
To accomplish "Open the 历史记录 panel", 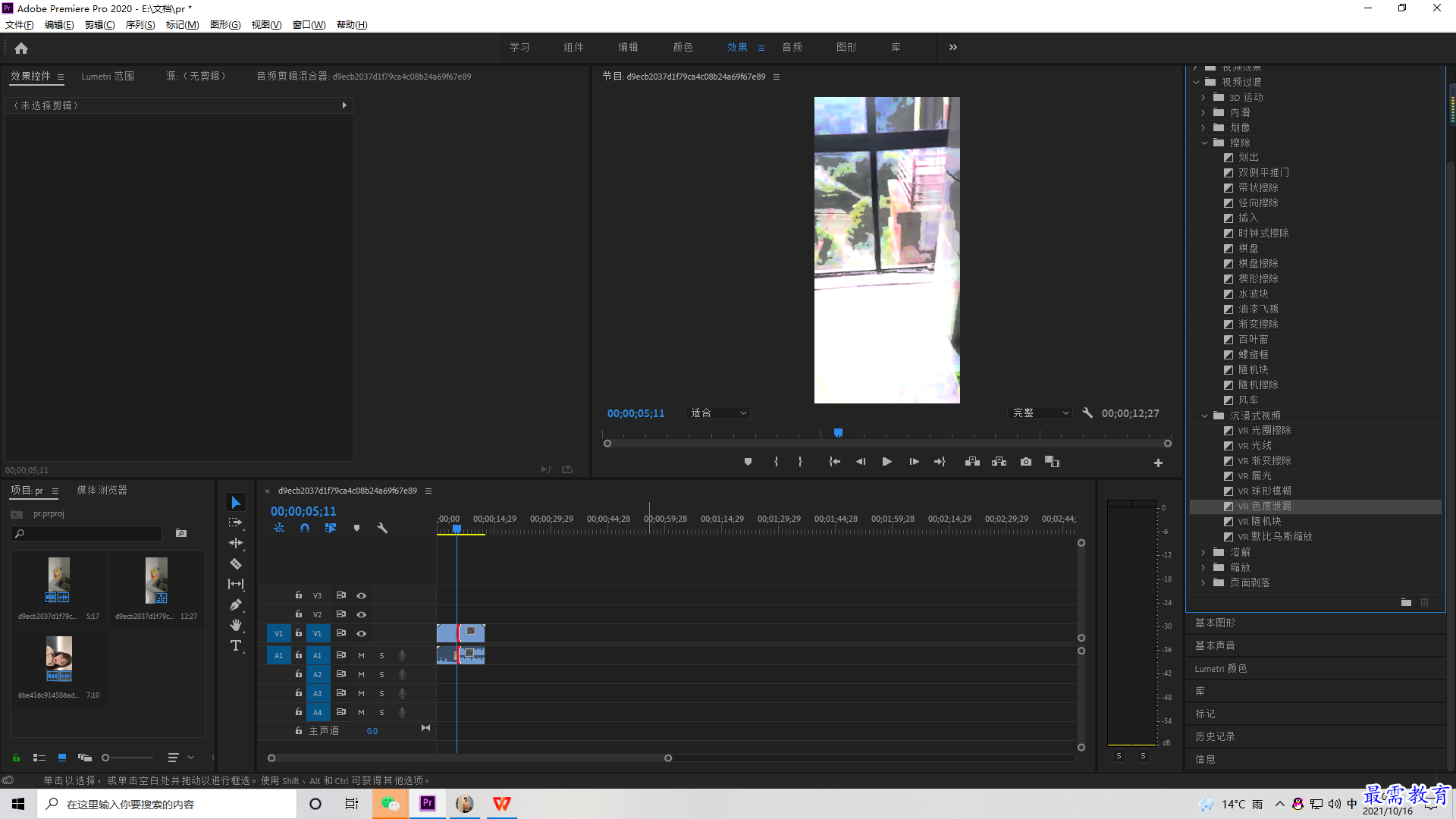I will [1215, 736].
